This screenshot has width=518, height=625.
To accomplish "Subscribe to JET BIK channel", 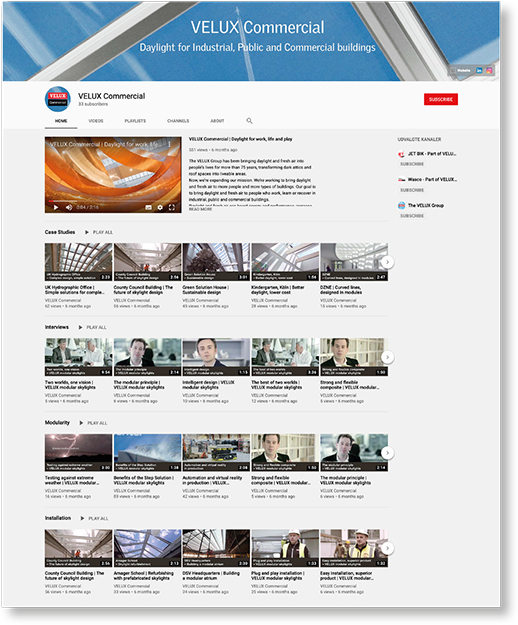I will click(x=412, y=164).
